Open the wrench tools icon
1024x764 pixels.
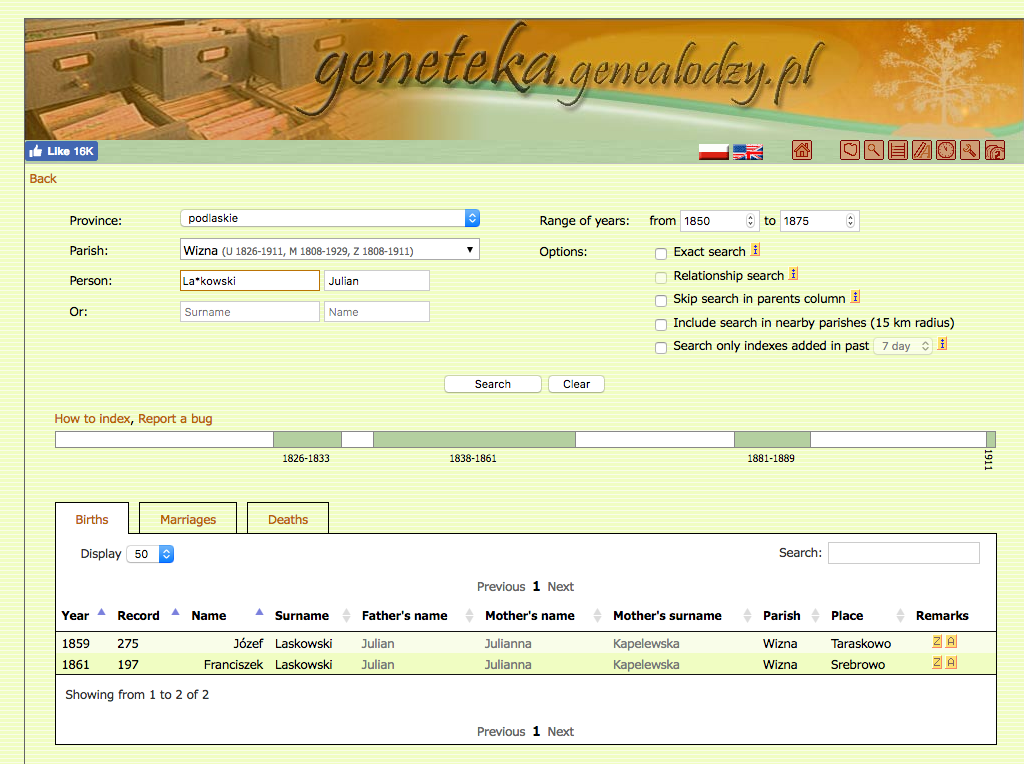coord(969,151)
